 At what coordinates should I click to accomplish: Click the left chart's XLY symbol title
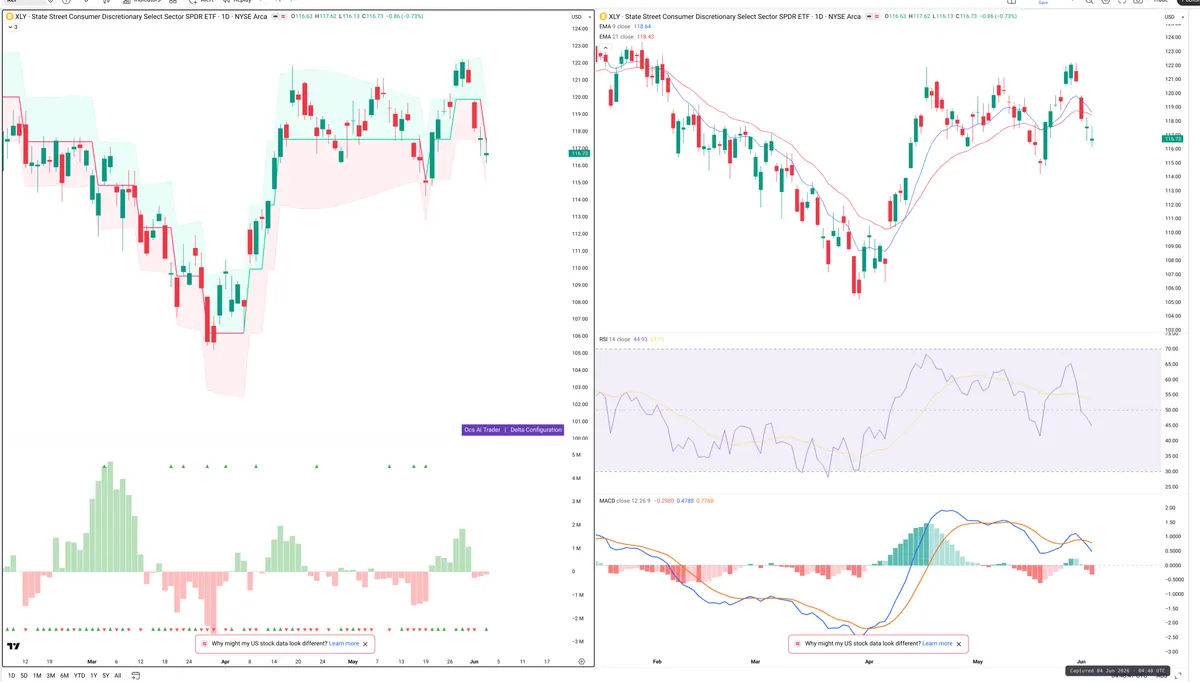[x=139, y=17]
